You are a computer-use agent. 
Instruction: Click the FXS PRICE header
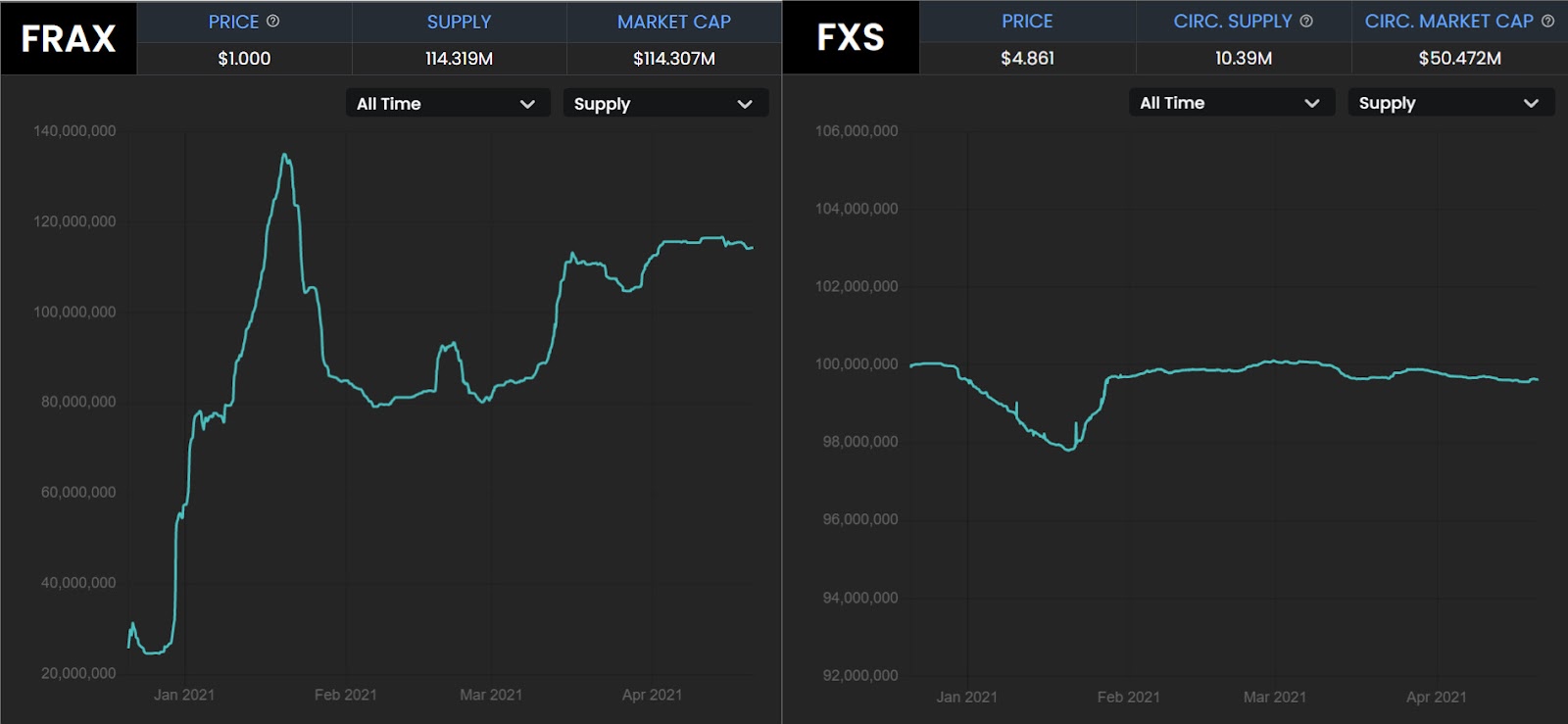(x=1027, y=21)
